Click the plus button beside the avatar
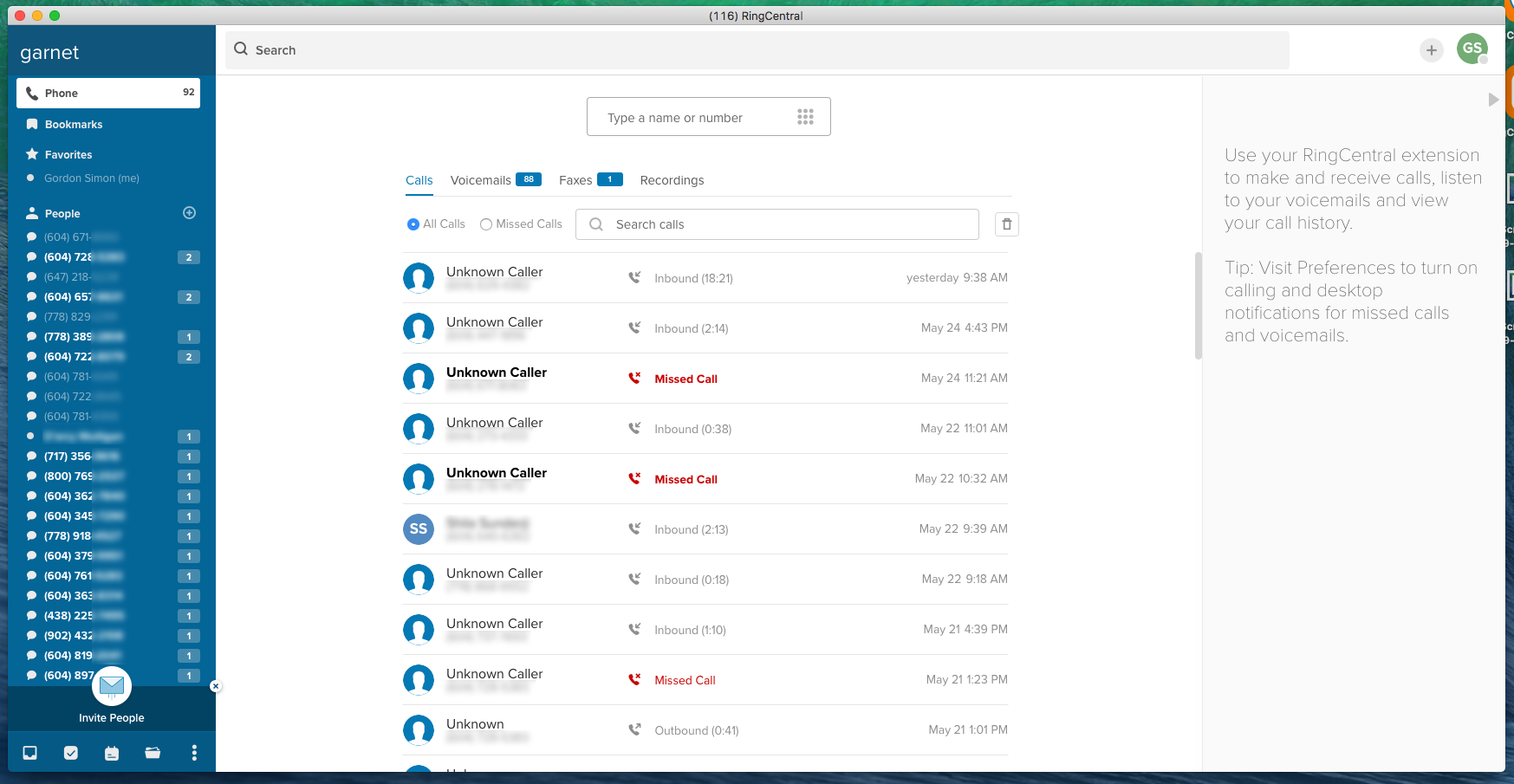This screenshot has height=784, width=1514. click(1432, 50)
